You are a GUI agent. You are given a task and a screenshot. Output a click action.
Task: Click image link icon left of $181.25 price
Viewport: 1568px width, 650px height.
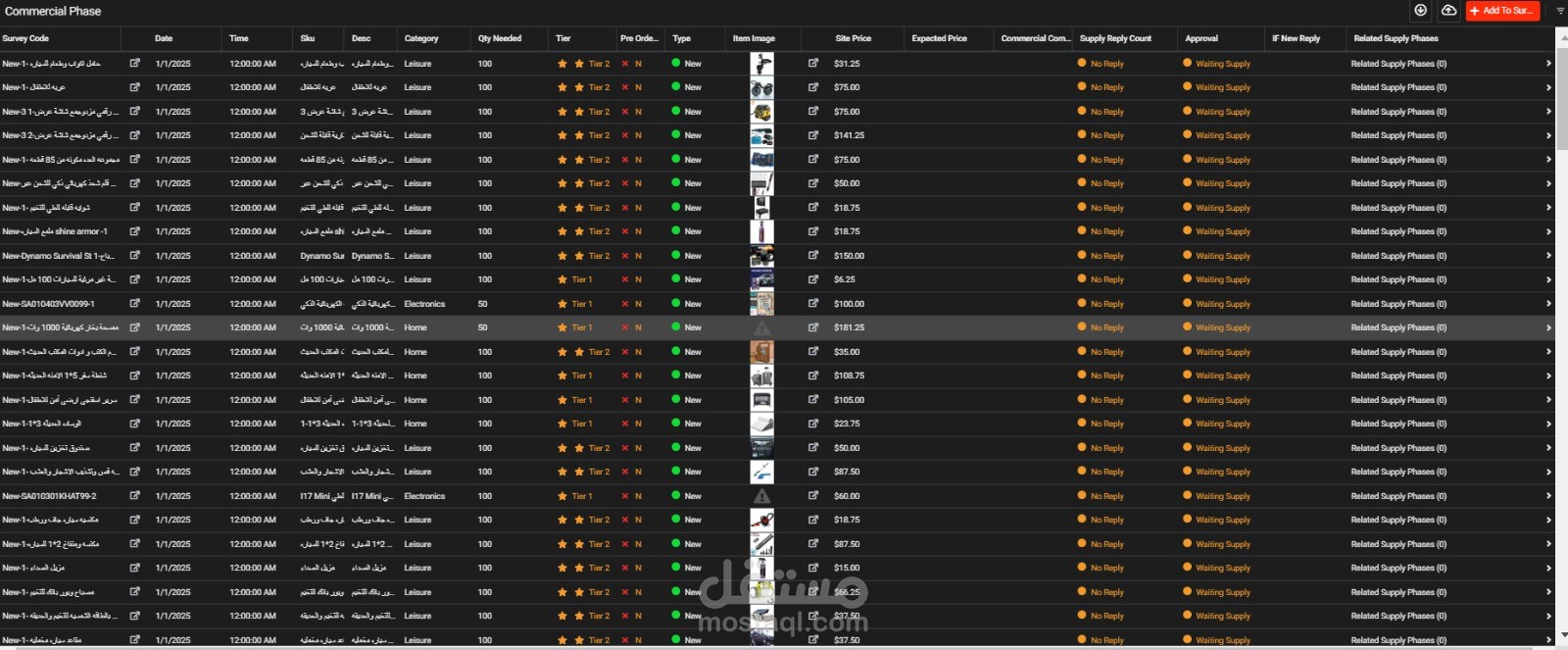(x=813, y=327)
